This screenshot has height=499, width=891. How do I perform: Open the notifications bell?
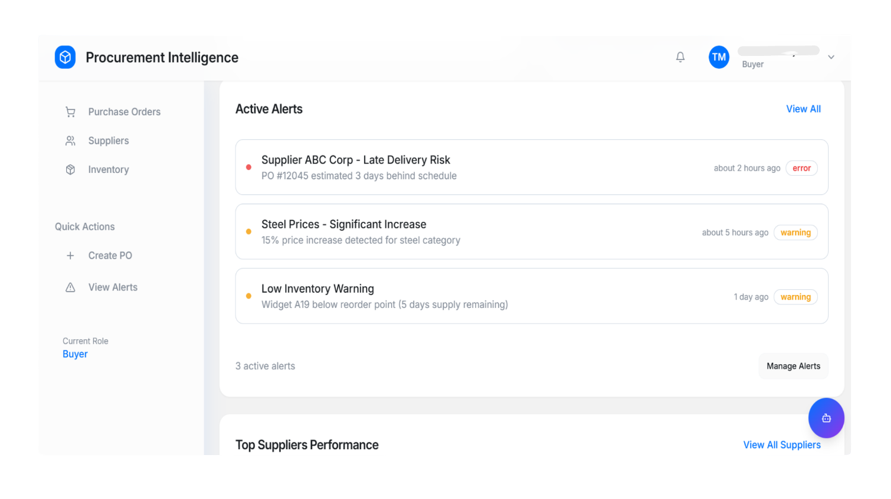(681, 58)
